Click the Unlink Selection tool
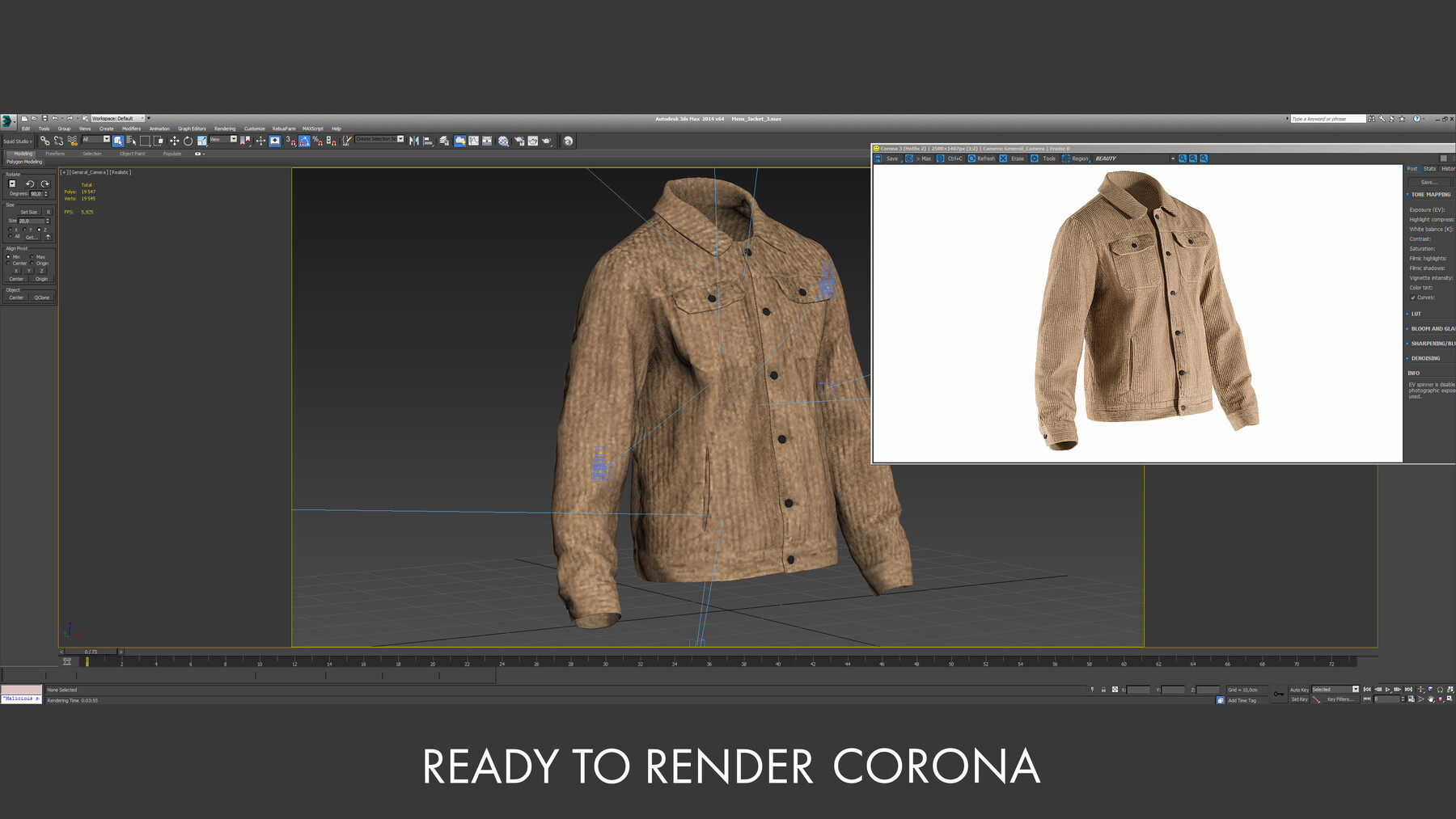 [x=58, y=141]
